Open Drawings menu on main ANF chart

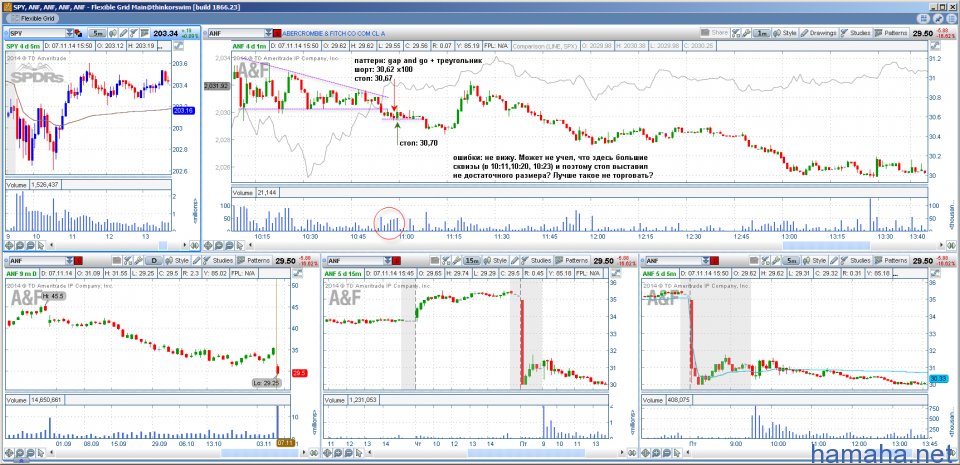click(819, 33)
